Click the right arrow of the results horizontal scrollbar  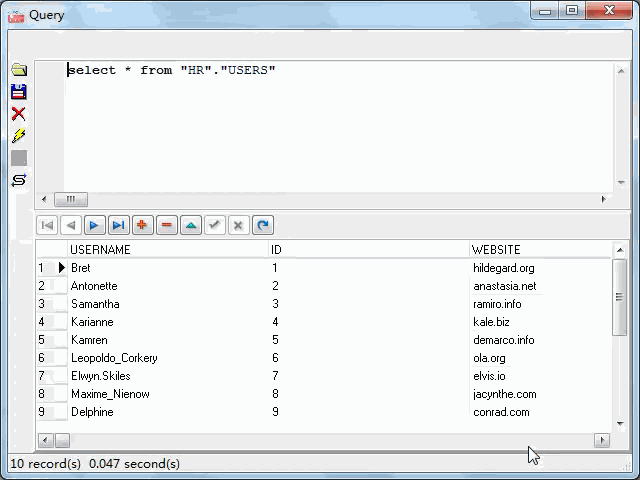coord(601,440)
